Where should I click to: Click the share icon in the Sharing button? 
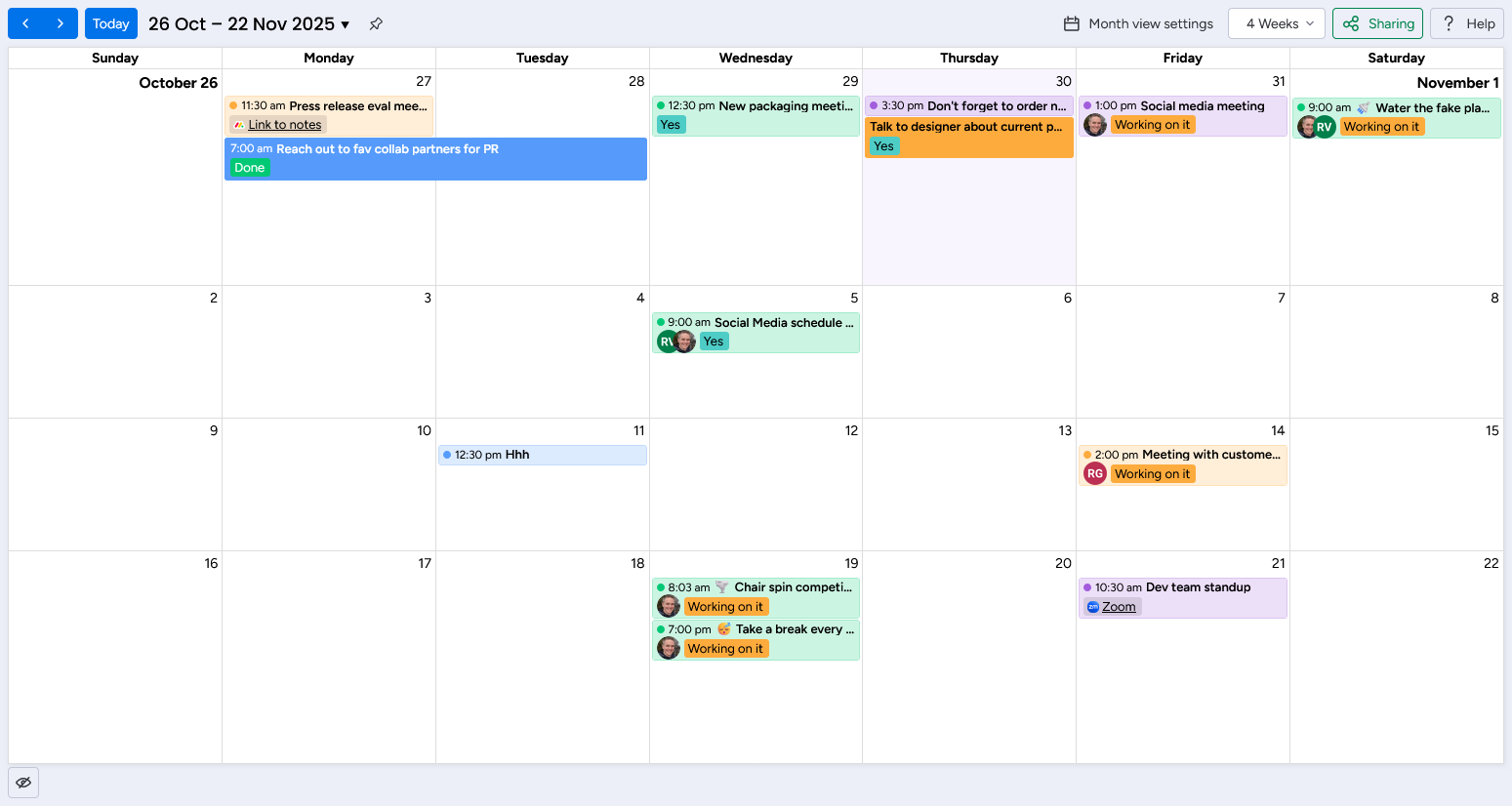pyautogui.click(x=1351, y=23)
